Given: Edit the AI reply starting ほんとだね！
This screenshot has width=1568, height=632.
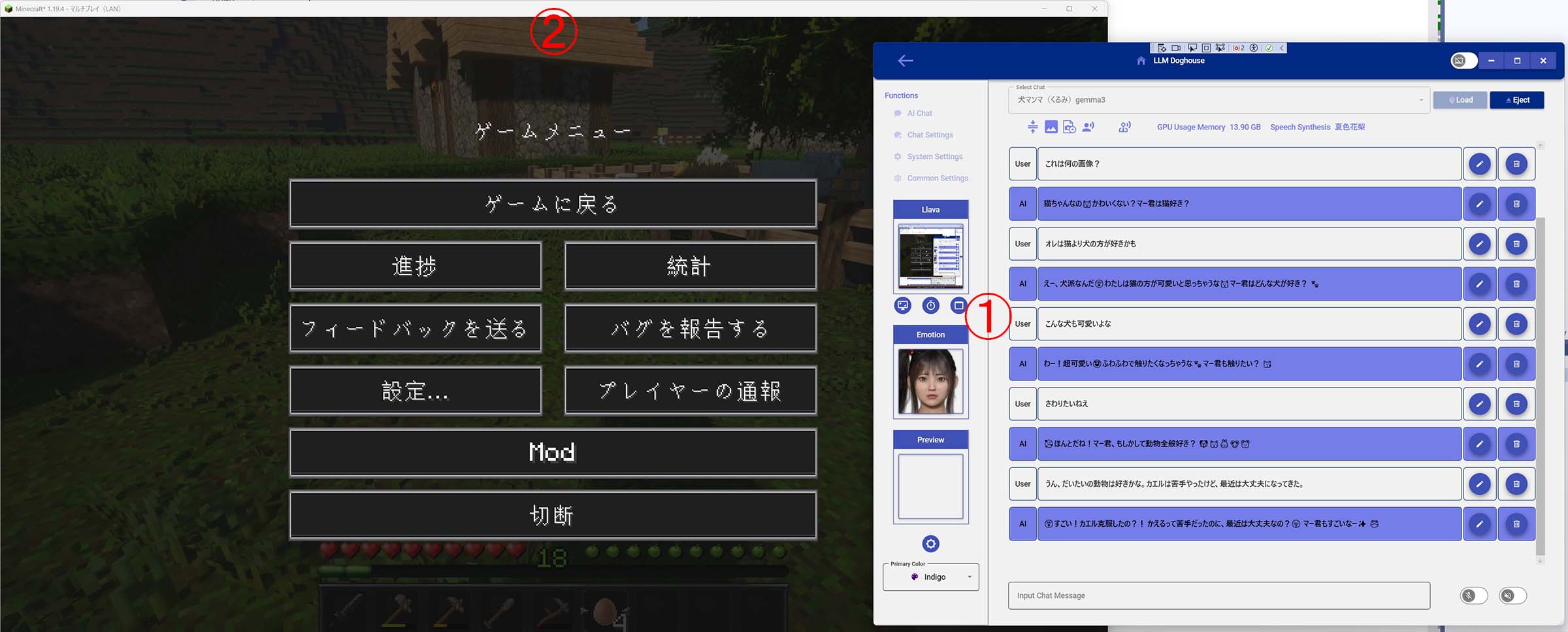Looking at the screenshot, I should [x=1480, y=444].
